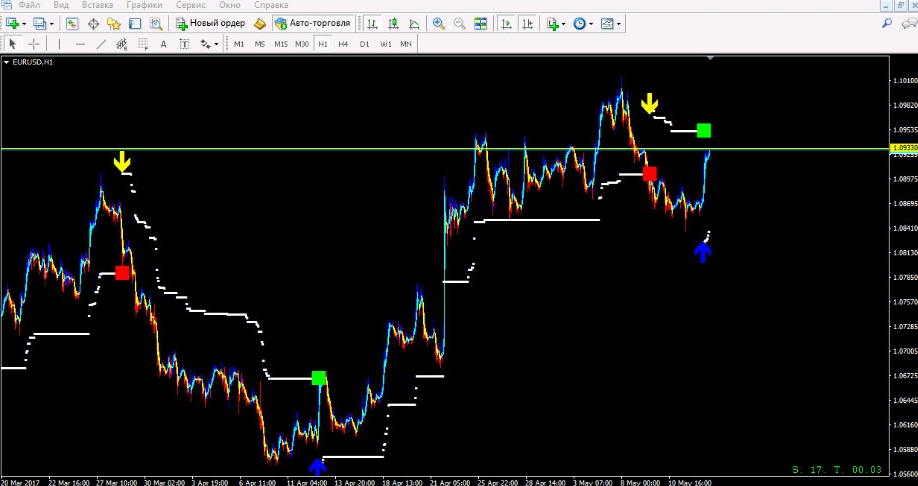This screenshot has width=918, height=486.
Task: Open the Market Watch panel
Action: [71, 23]
